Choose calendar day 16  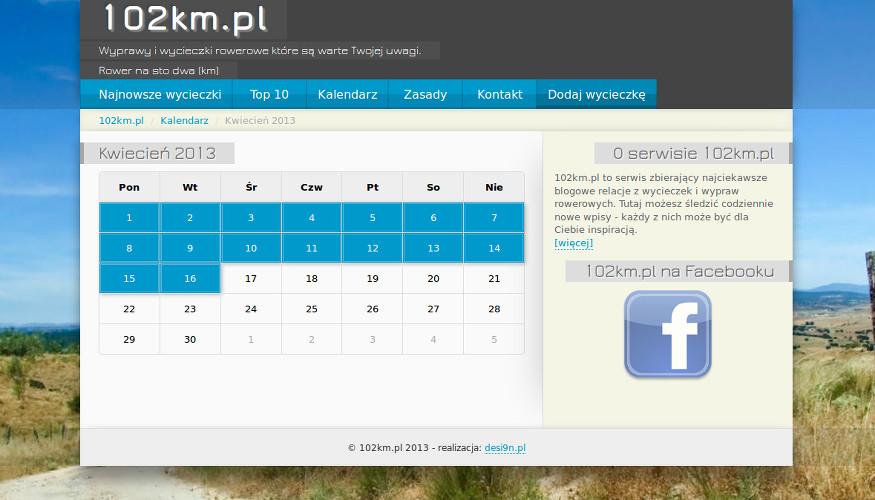coord(190,279)
